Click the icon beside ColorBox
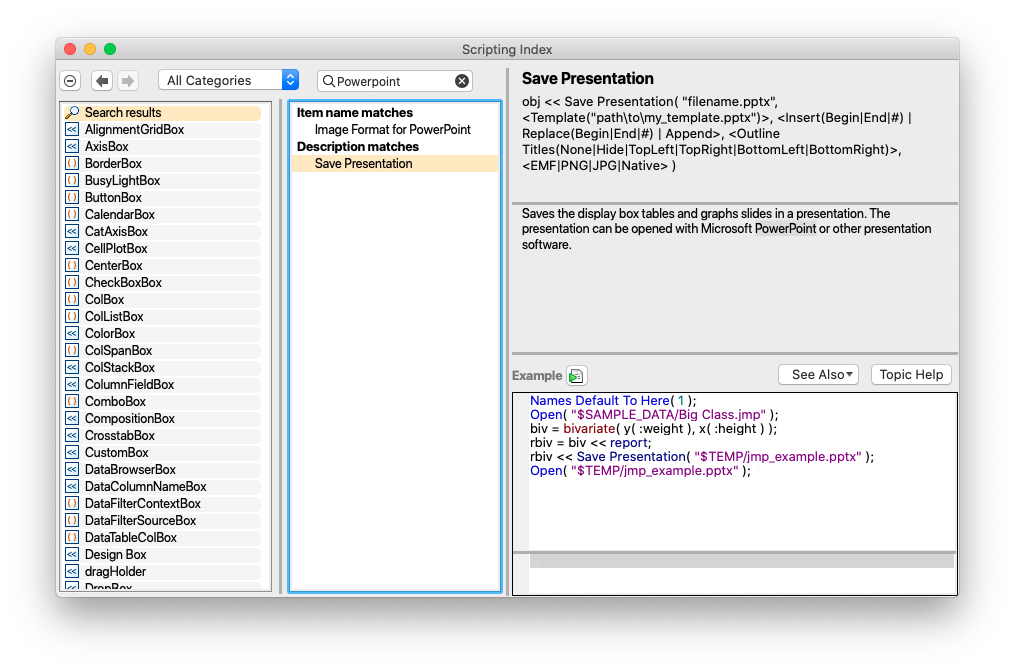Screen dimensions: 1015x671 (x=70, y=333)
